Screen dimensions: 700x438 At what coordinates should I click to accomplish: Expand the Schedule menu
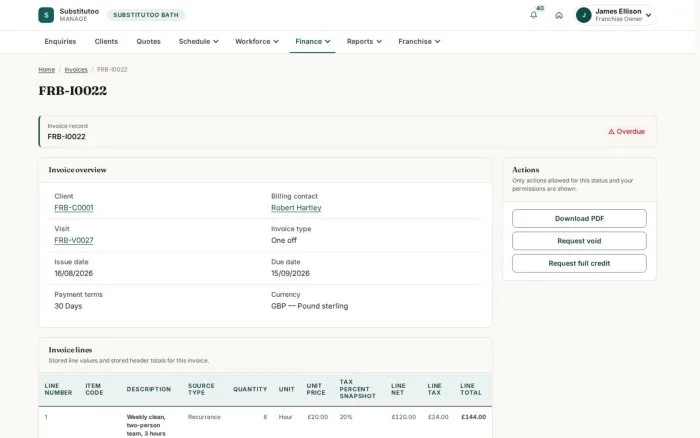click(198, 42)
